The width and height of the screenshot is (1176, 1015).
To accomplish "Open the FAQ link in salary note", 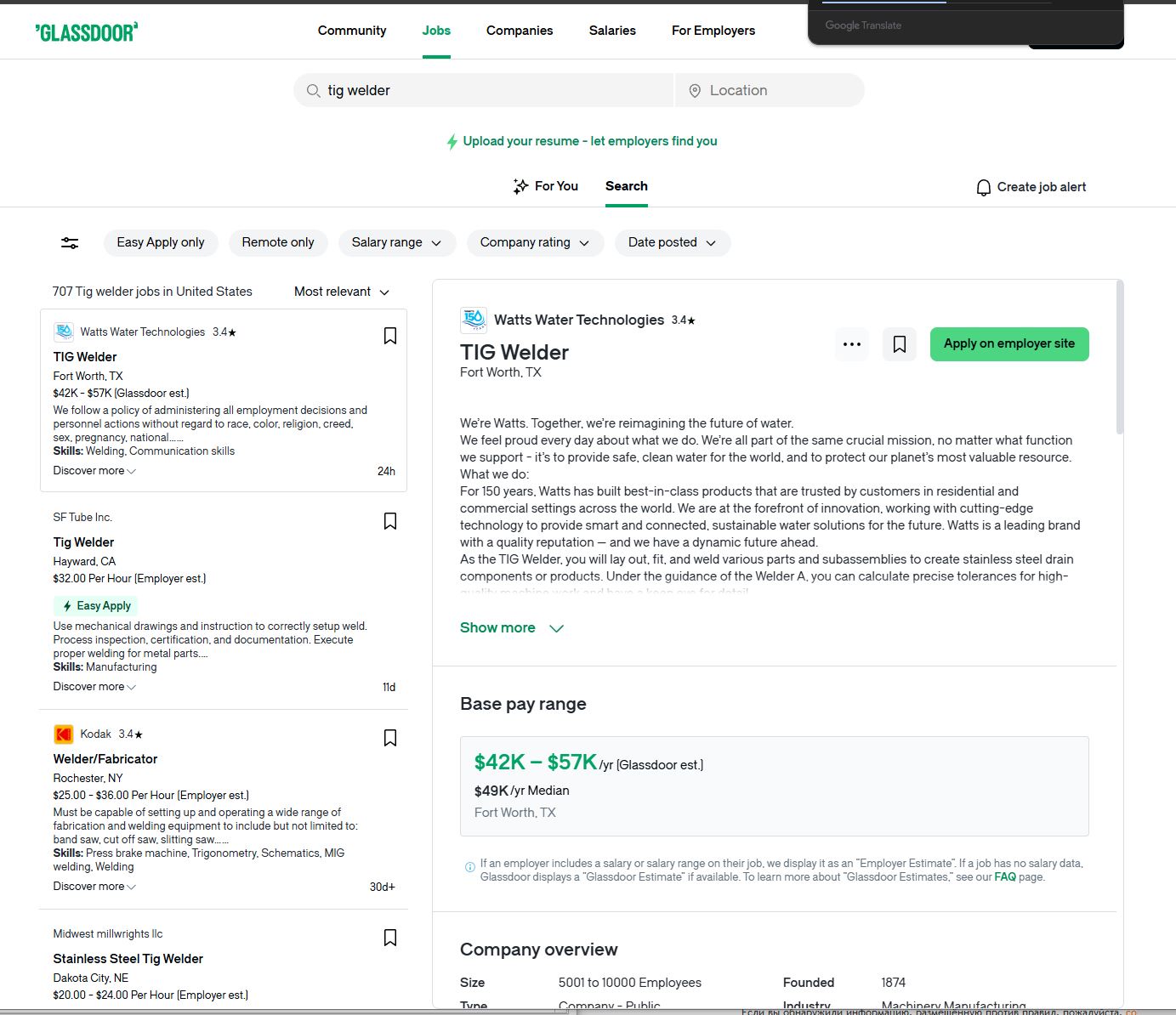I will coord(1005,877).
